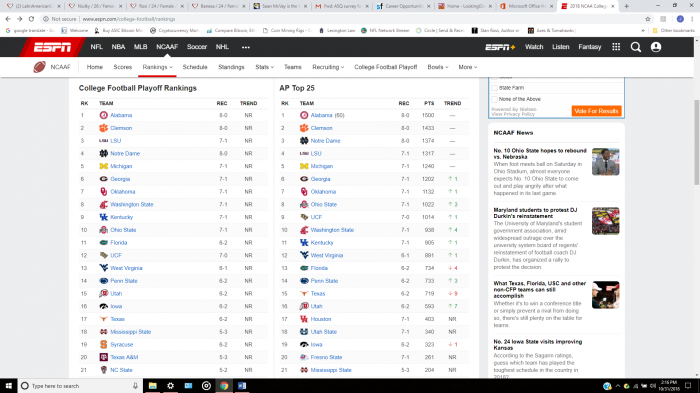Open the NHL section

[222, 47]
